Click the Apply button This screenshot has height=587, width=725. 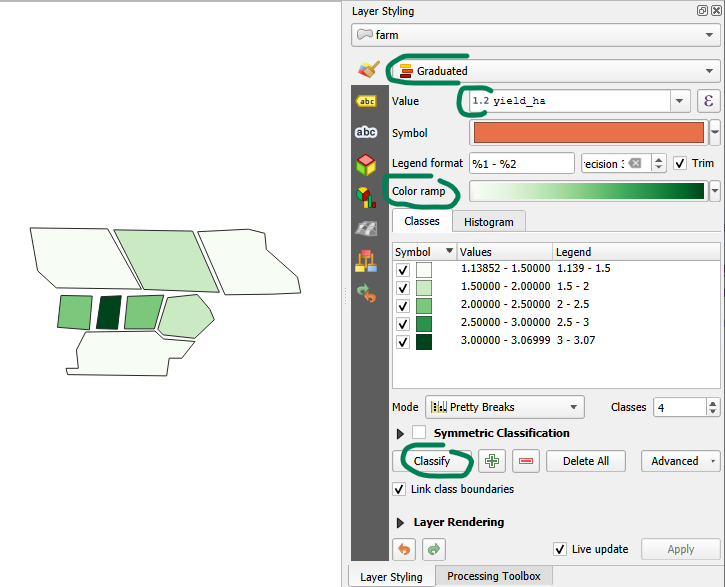681,549
